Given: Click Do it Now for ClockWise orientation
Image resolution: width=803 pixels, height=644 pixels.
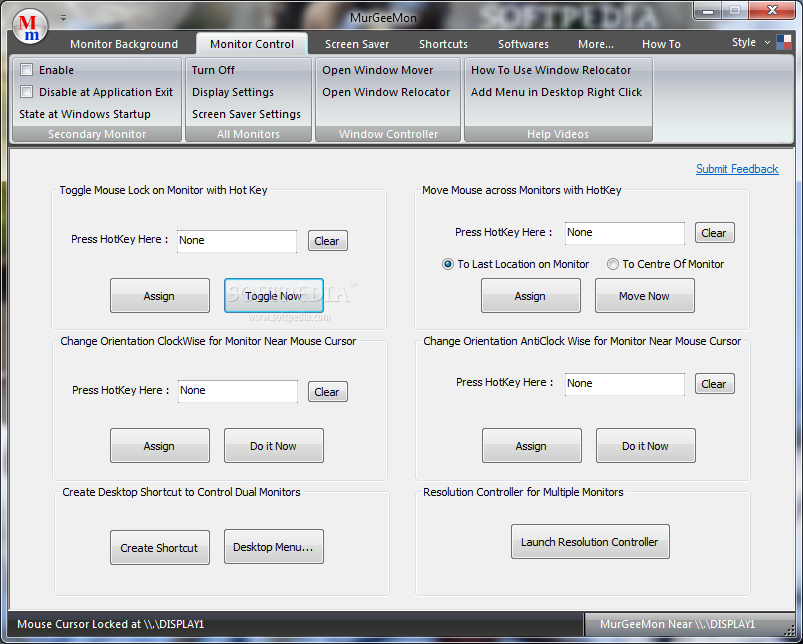Looking at the screenshot, I should pos(273,446).
